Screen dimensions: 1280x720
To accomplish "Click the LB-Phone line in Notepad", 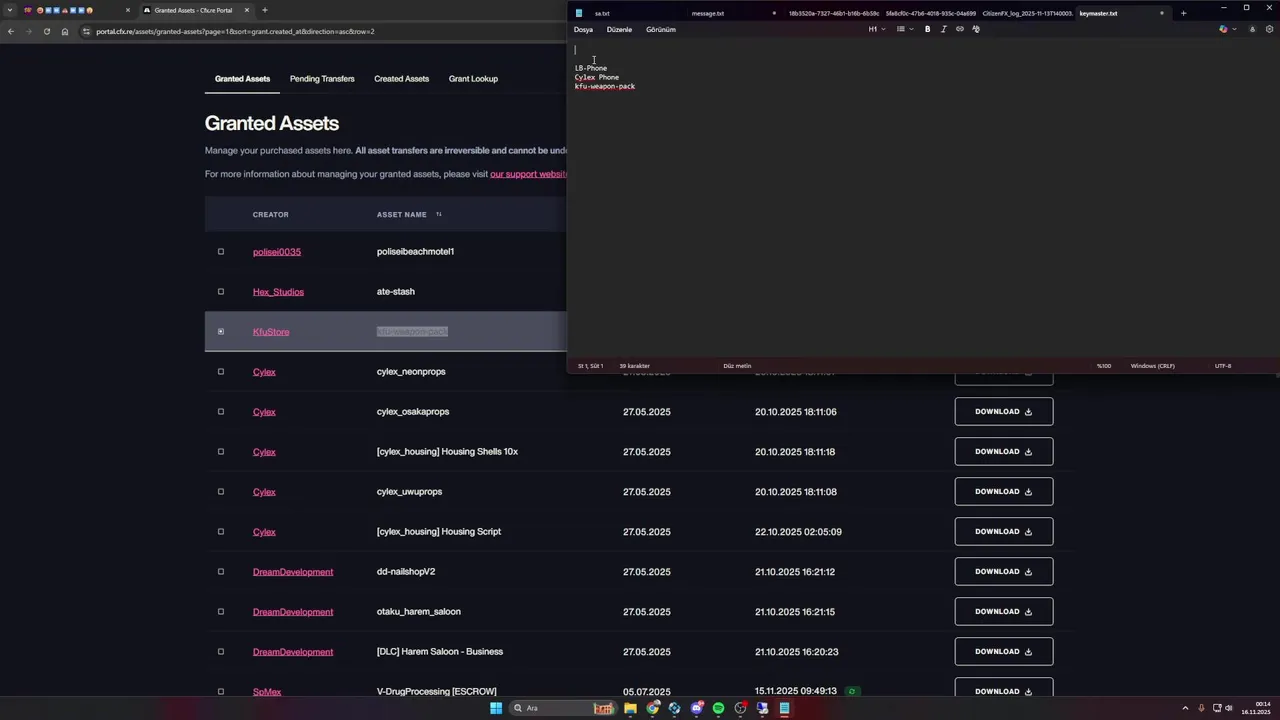I will (591, 68).
